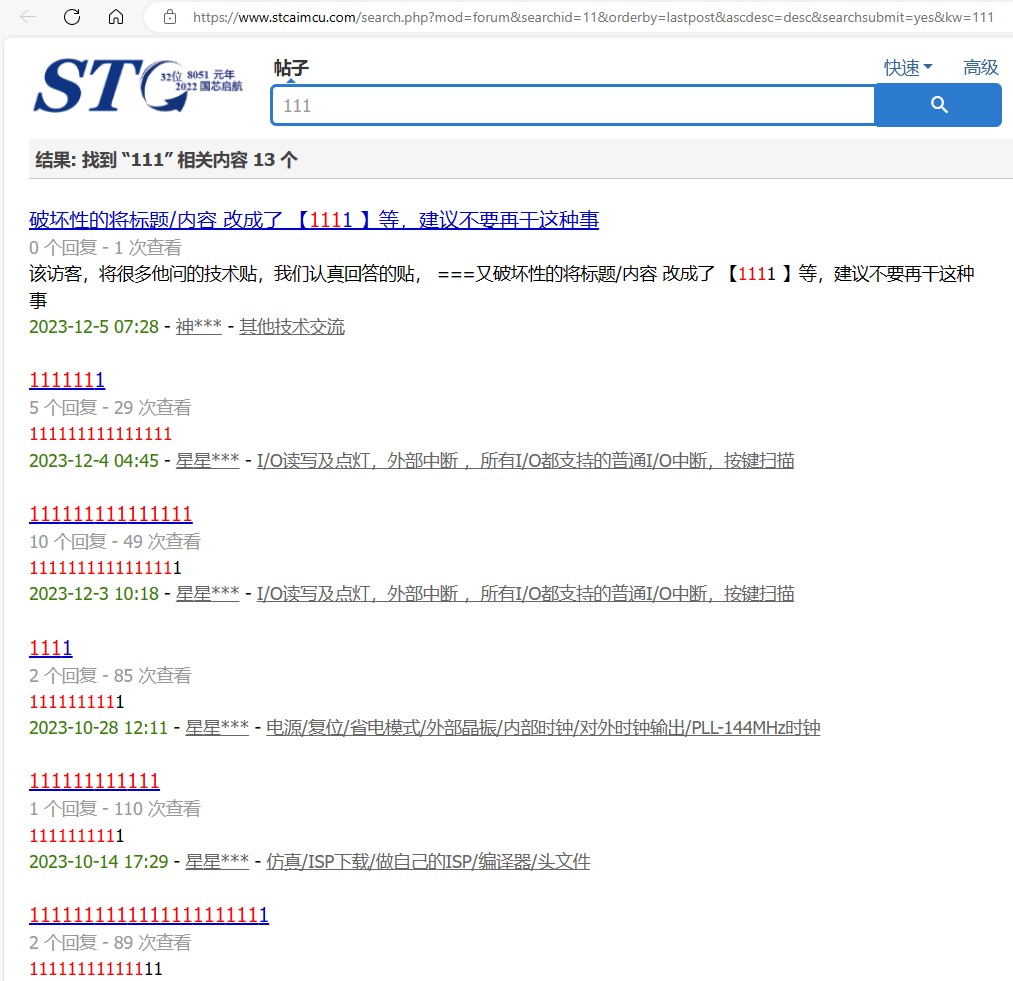This screenshot has height=981, width=1013.
Task: Open thread titled 1111
Action: tap(50, 648)
